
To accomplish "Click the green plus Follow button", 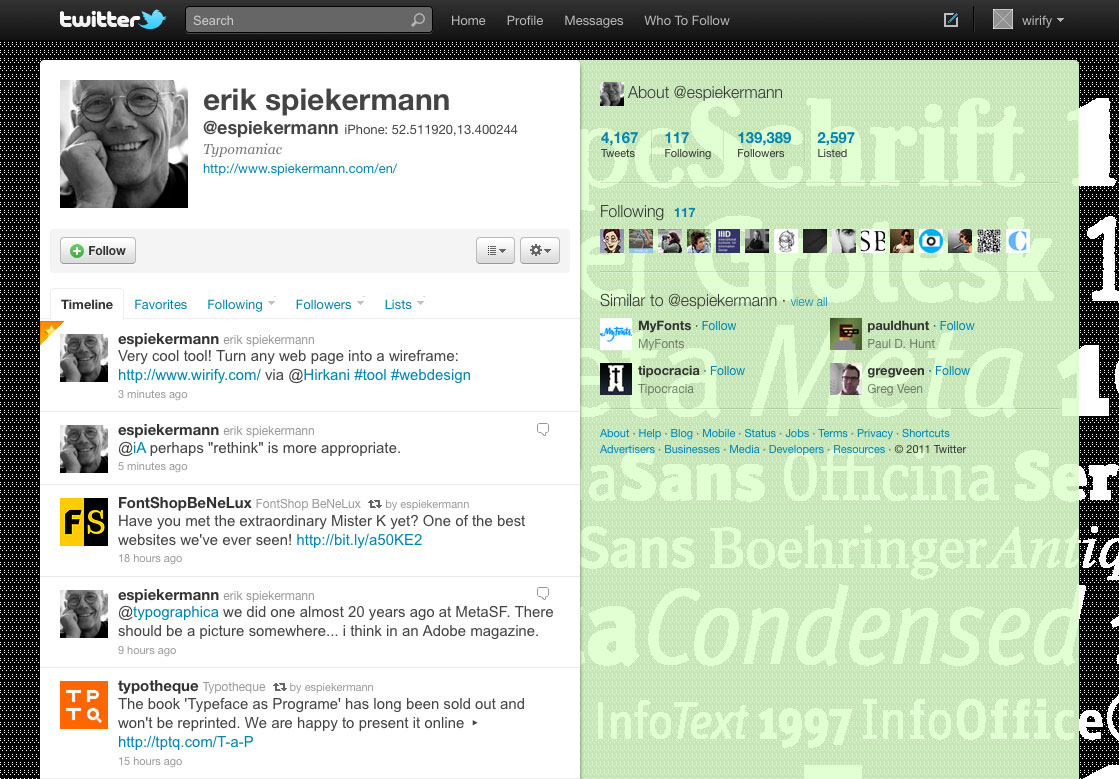I will [98, 250].
